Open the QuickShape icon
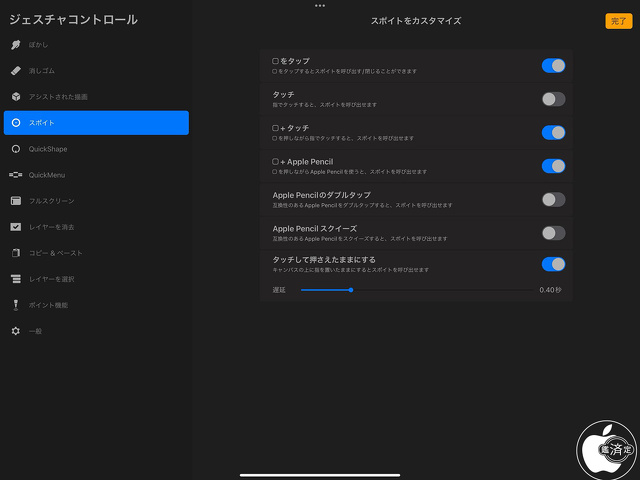 (x=16, y=149)
